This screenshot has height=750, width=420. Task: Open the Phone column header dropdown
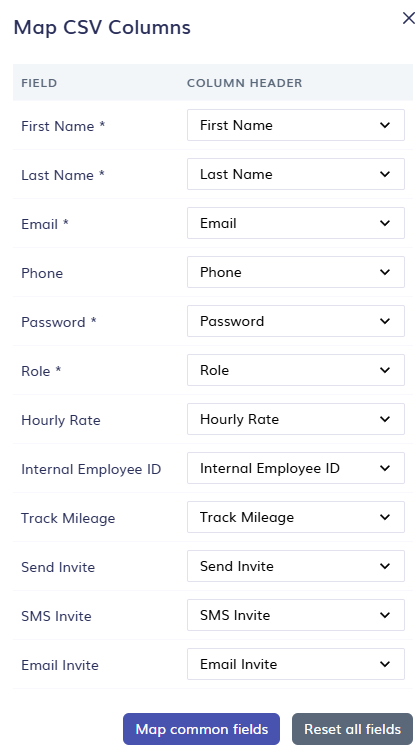coord(296,272)
